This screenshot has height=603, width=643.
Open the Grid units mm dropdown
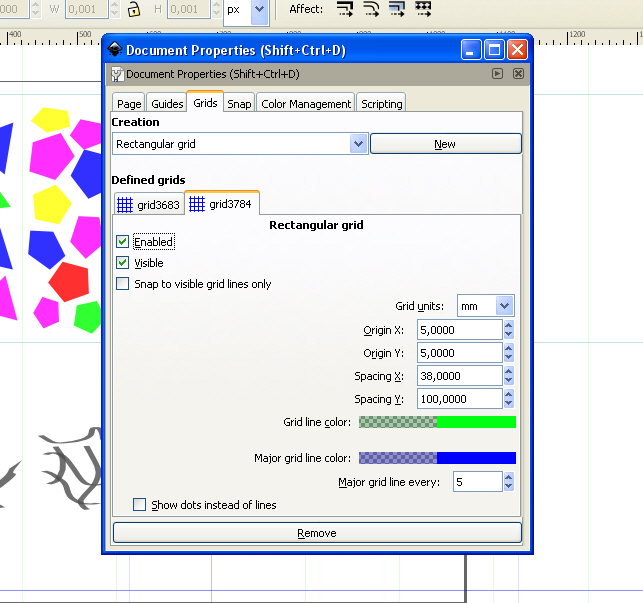(504, 306)
